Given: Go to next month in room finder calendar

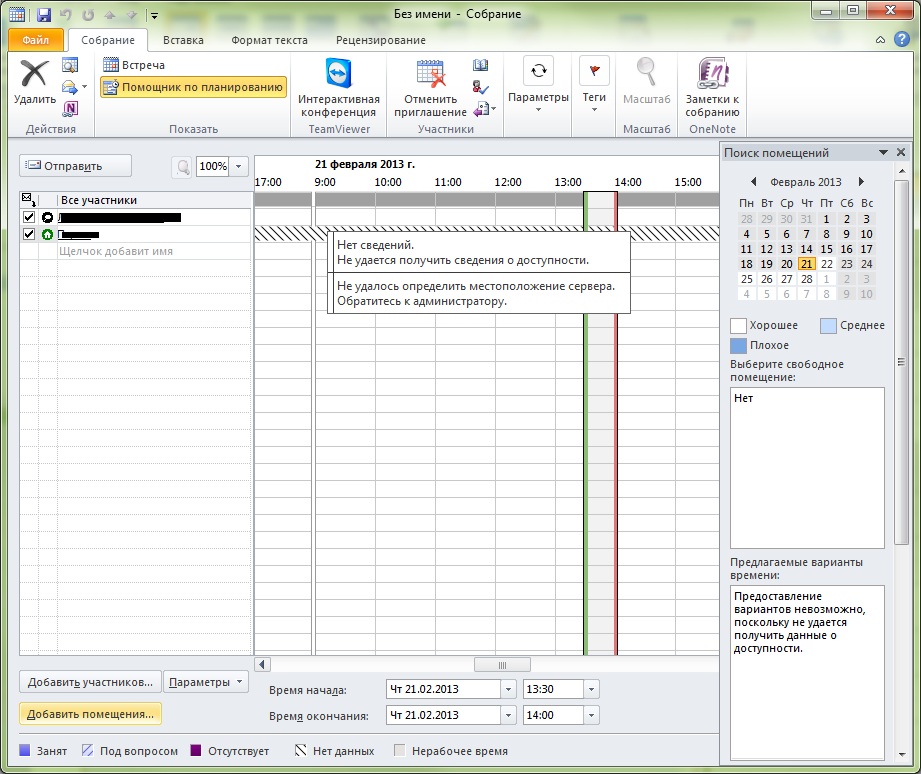Looking at the screenshot, I should (861, 181).
